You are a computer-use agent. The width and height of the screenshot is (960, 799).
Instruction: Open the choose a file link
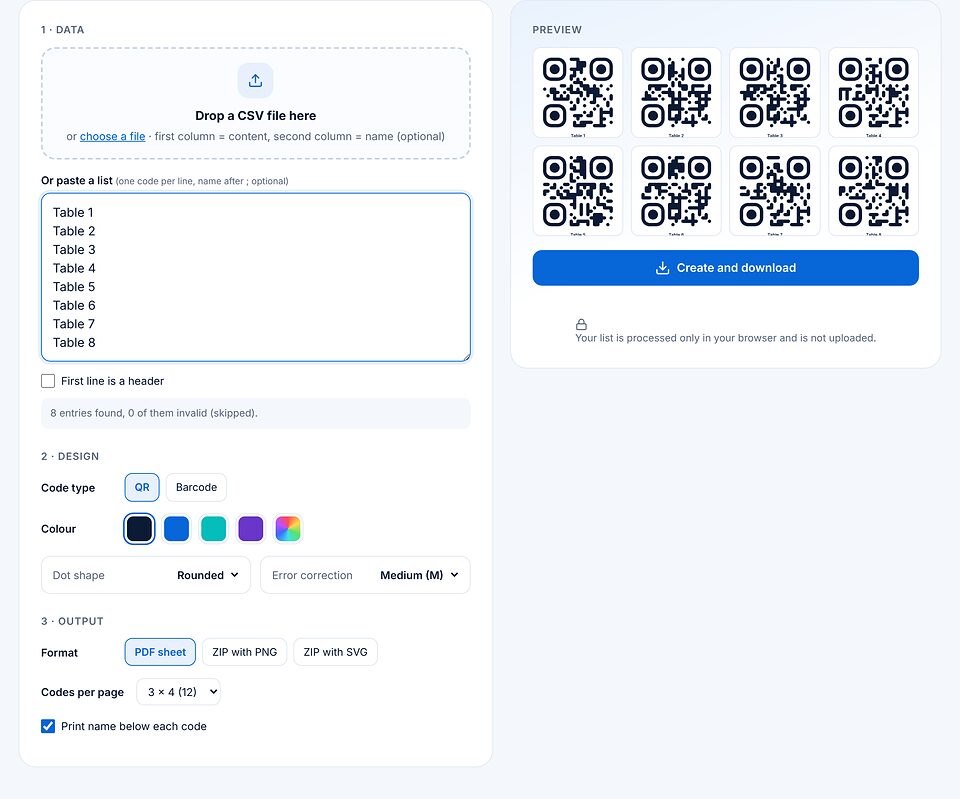coord(113,137)
